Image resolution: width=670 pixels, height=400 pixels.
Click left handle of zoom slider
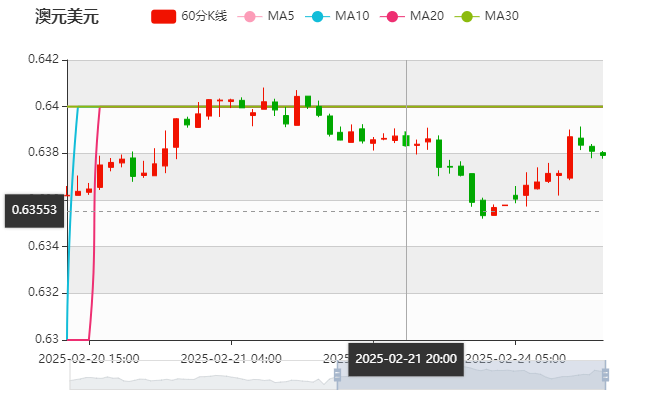click(337, 375)
